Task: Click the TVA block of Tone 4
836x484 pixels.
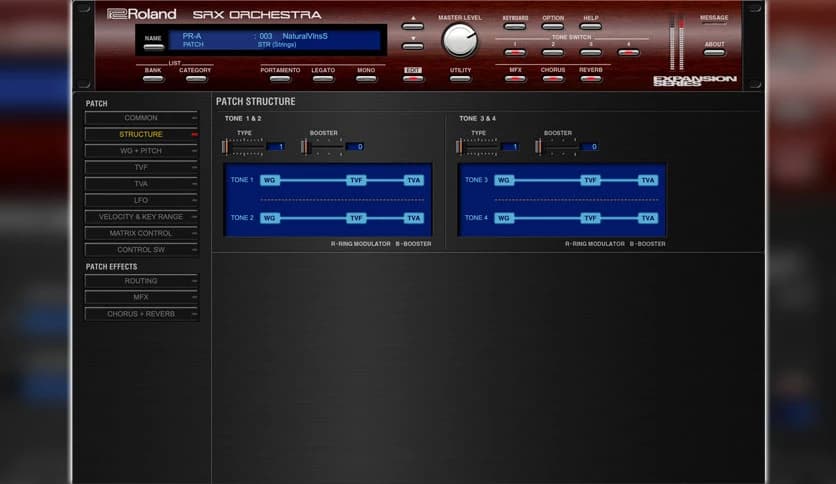Action: point(648,218)
